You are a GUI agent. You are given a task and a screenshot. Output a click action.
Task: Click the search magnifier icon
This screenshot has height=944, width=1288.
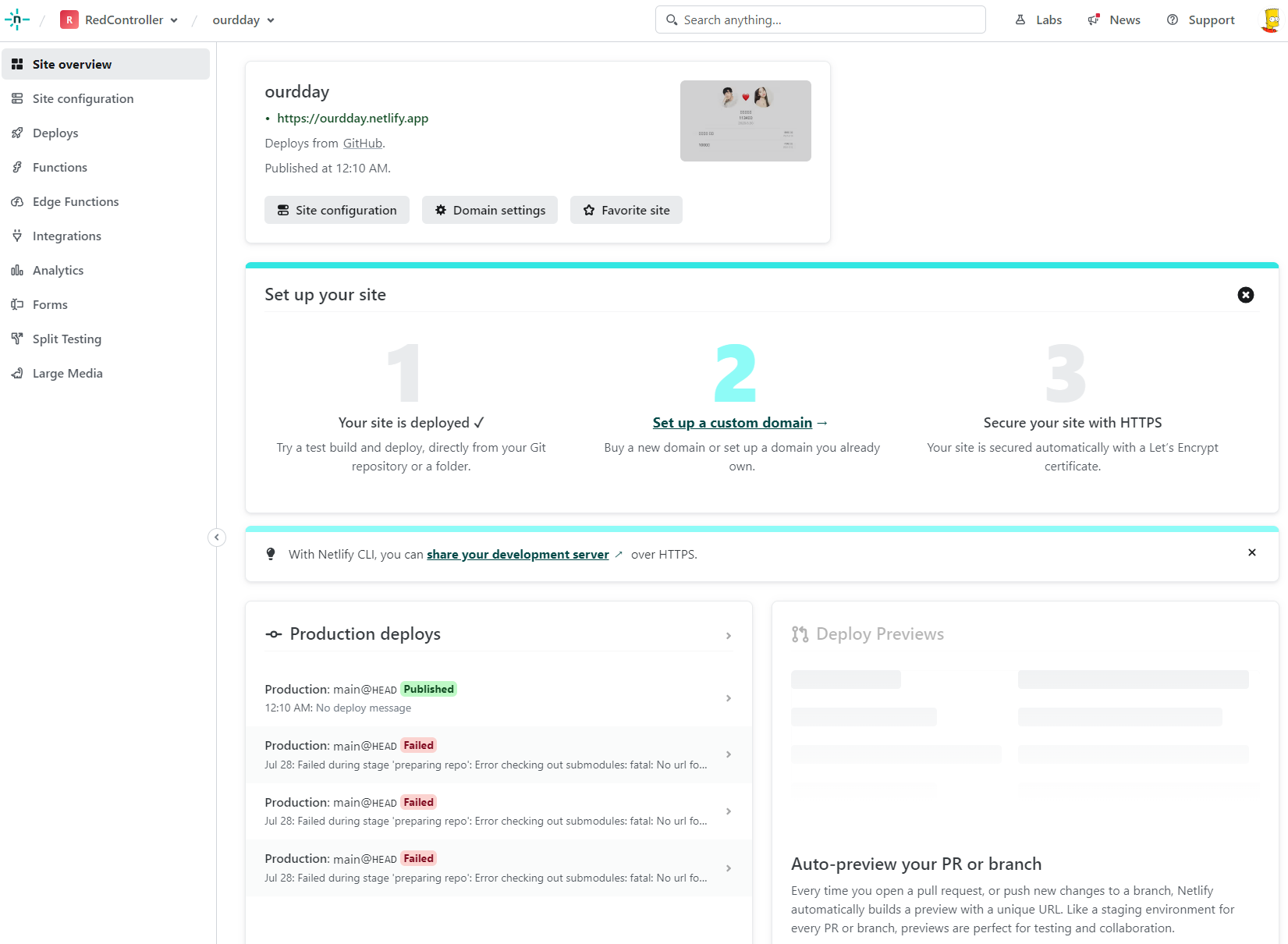coord(672,20)
